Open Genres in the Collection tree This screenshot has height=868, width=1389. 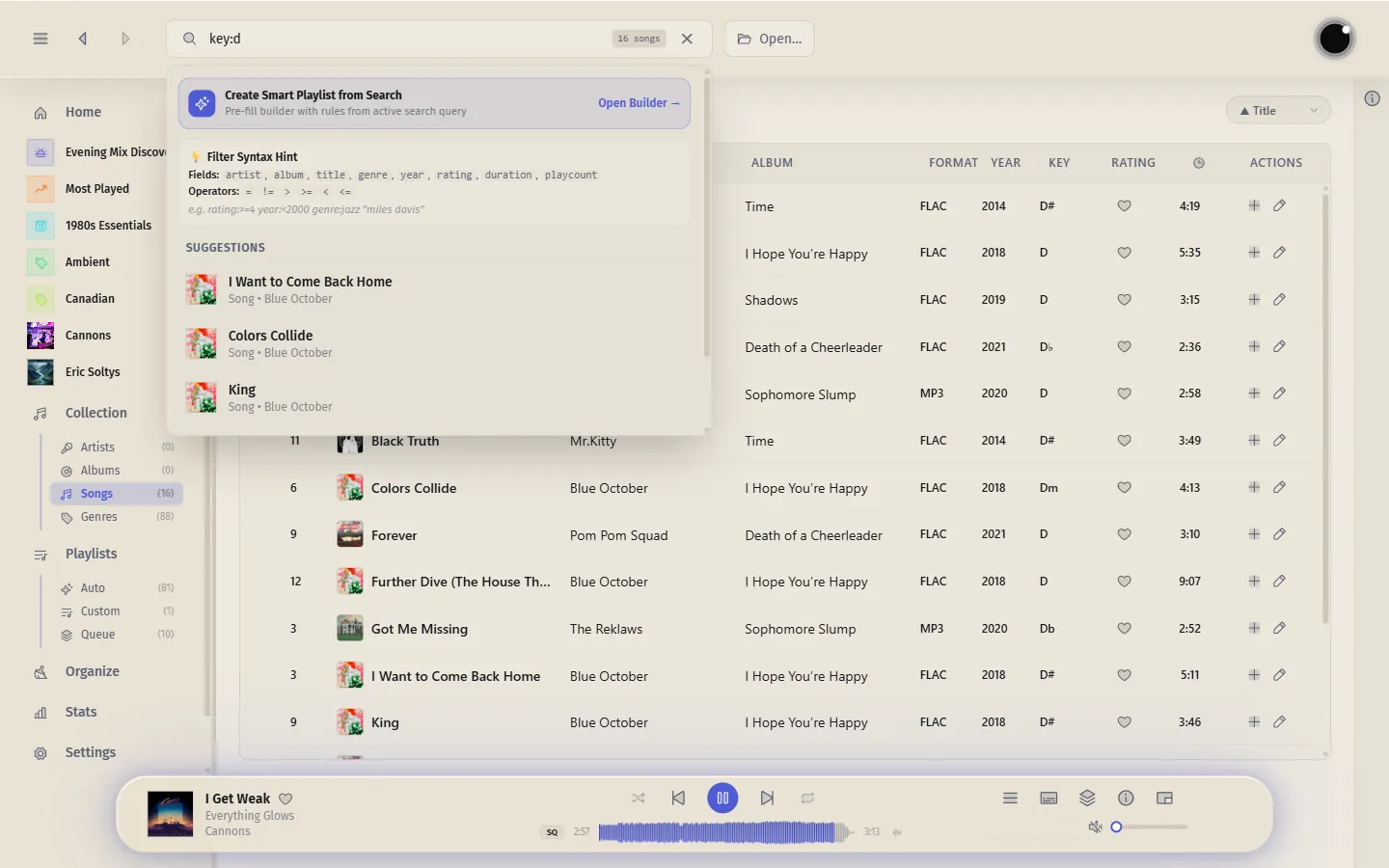(x=117, y=517)
